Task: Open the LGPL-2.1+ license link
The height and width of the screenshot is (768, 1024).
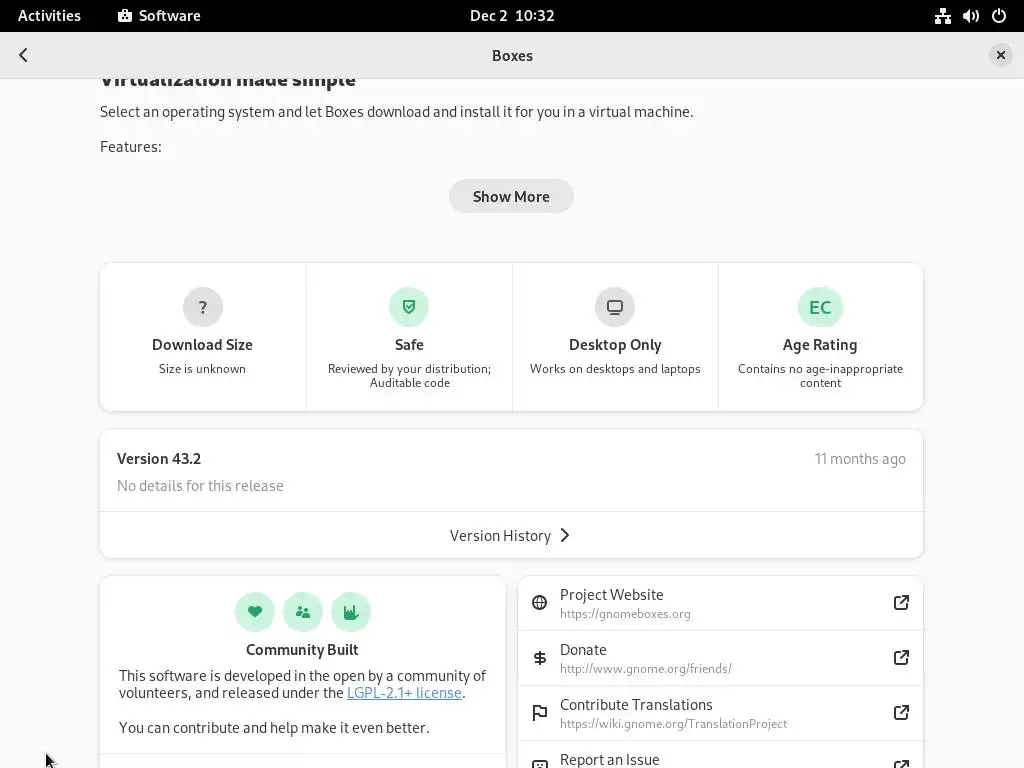Action: (404, 693)
